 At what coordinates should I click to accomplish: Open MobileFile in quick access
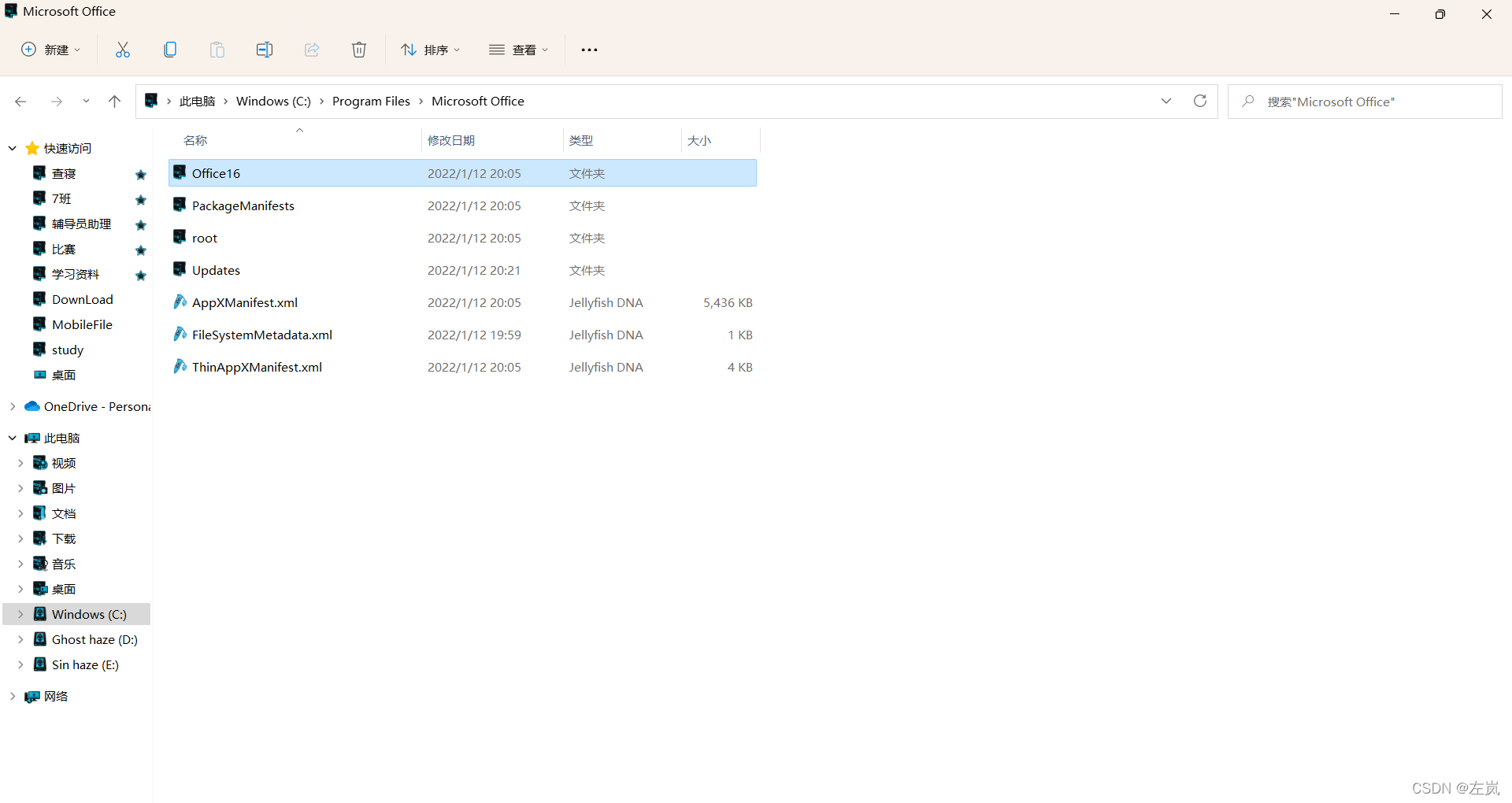tap(82, 324)
